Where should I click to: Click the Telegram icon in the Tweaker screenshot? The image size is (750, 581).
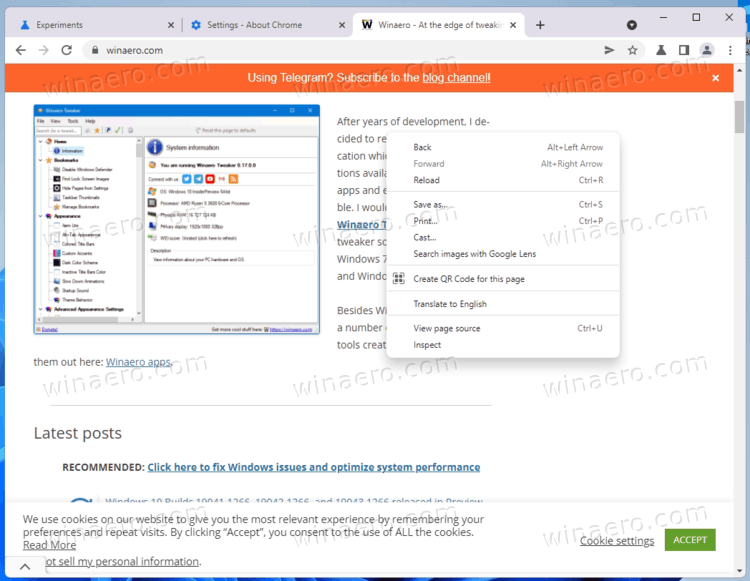coord(198,179)
